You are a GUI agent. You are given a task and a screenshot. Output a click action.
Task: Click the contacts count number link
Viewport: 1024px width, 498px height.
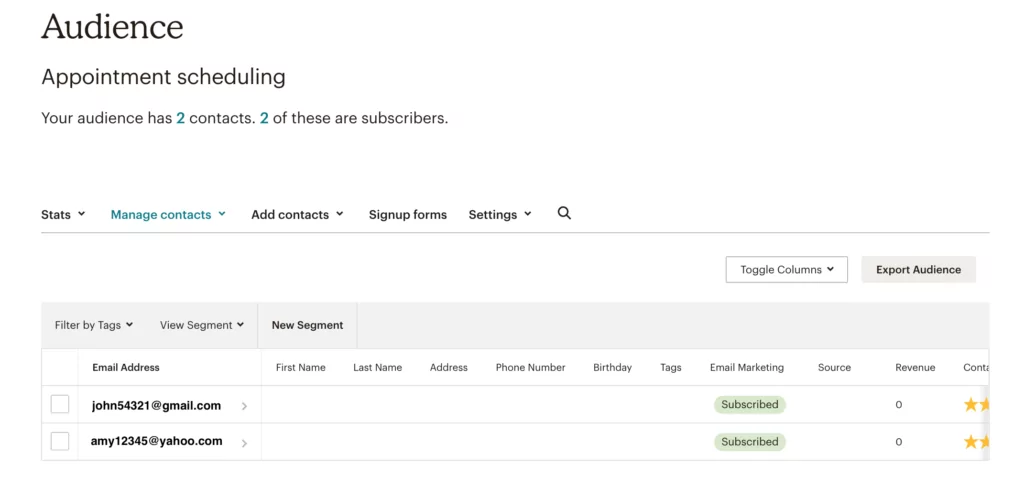[180, 118]
